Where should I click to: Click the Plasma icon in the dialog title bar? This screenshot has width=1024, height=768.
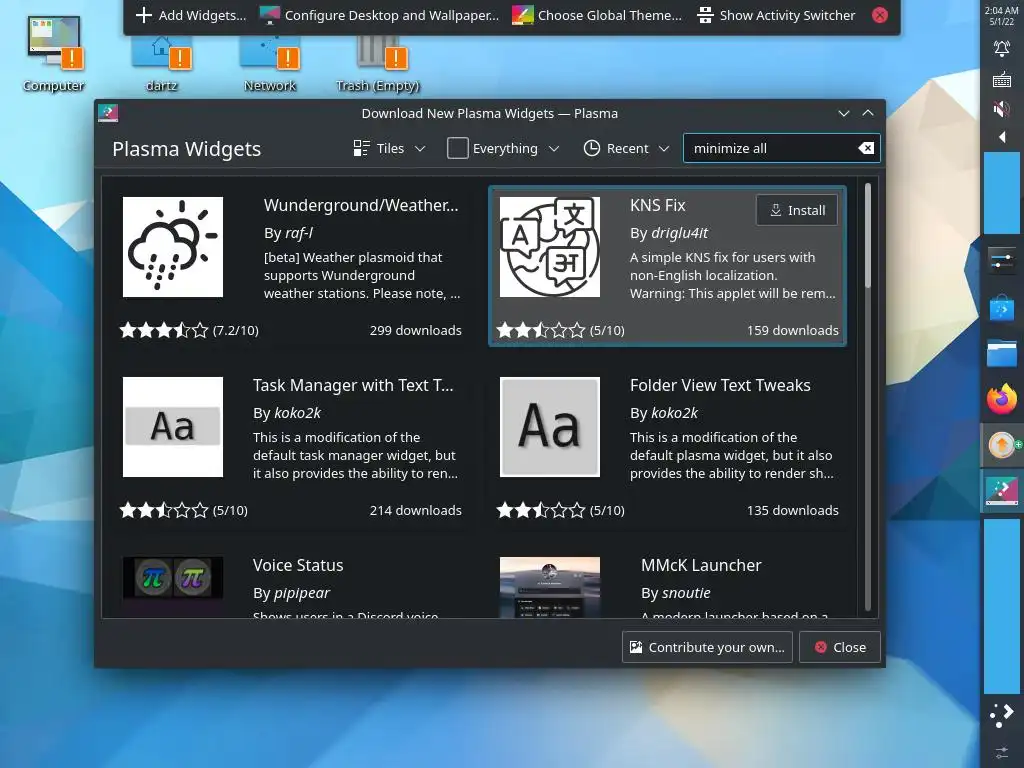[108, 113]
